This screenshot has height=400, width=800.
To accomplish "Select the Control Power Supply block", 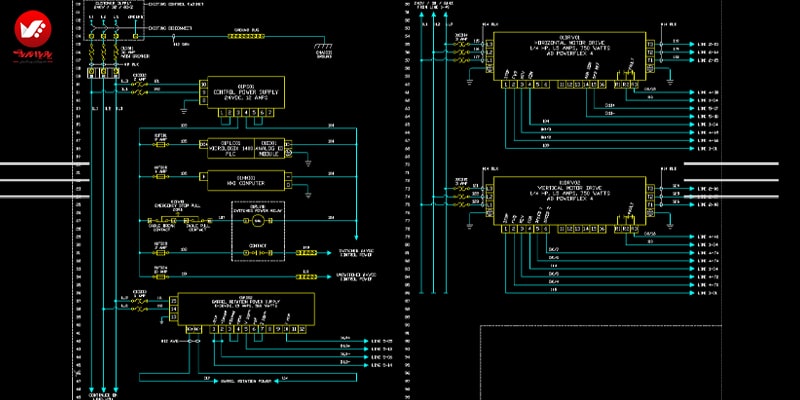I will coord(245,92).
